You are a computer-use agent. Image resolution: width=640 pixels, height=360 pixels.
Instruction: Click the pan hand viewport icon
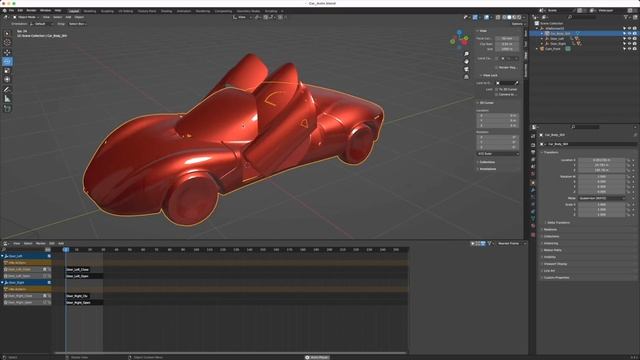tap(467, 62)
